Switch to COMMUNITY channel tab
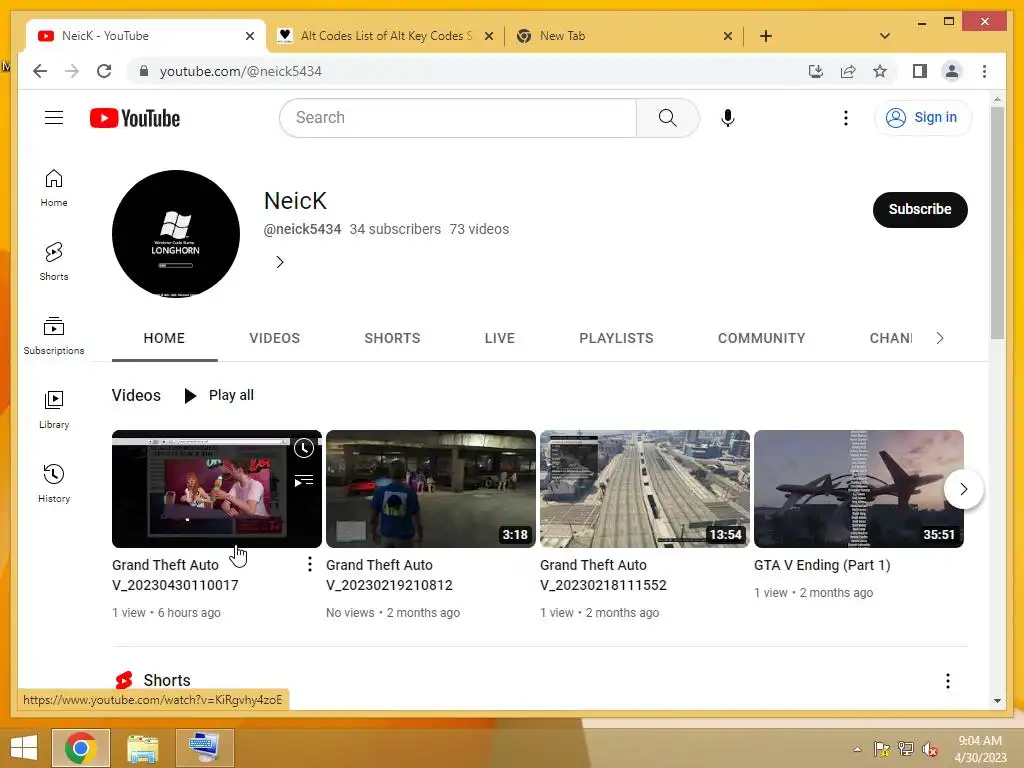Viewport: 1024px width, 768px height. point(761,338)
